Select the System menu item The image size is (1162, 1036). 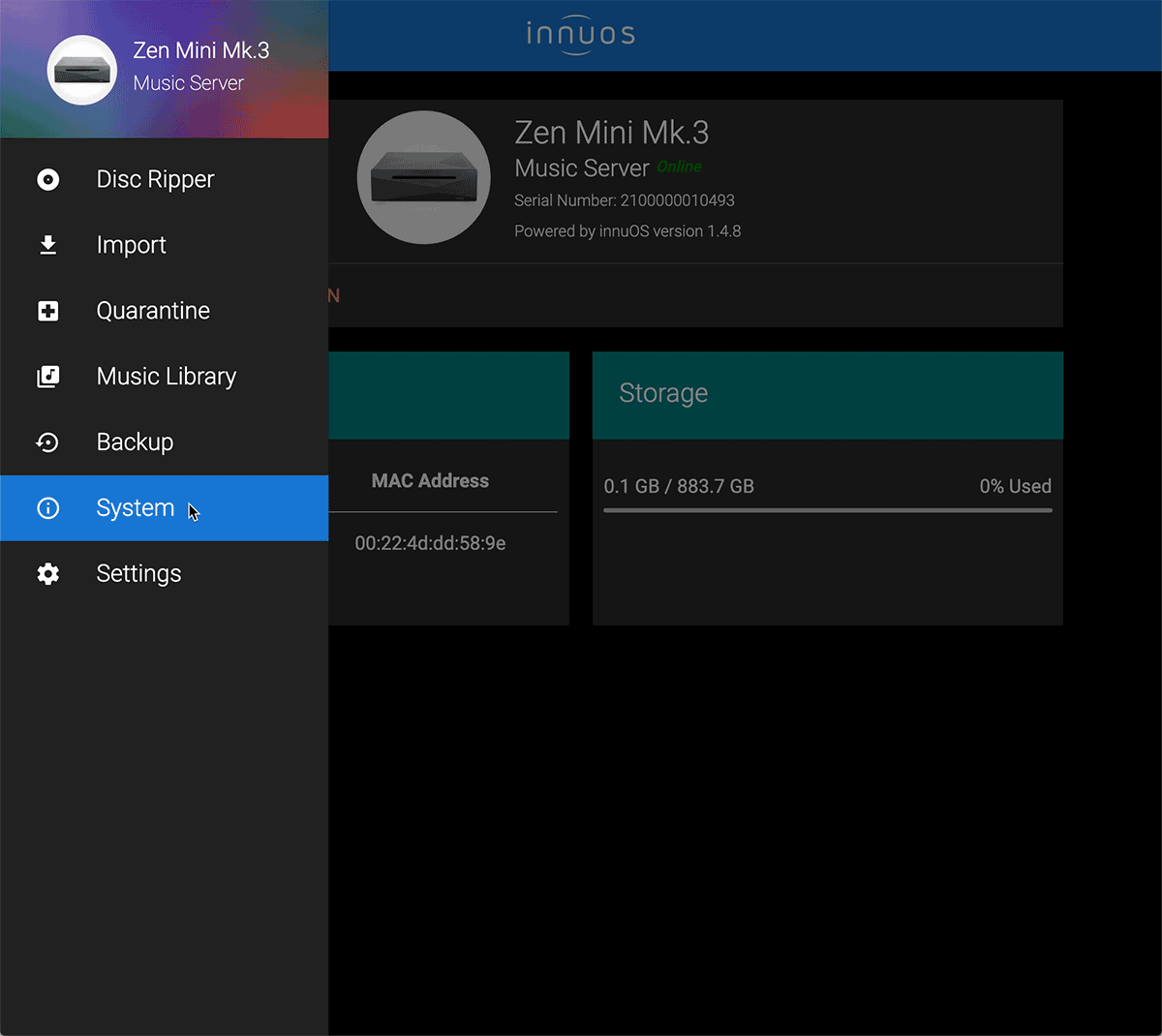coord(165,508)
